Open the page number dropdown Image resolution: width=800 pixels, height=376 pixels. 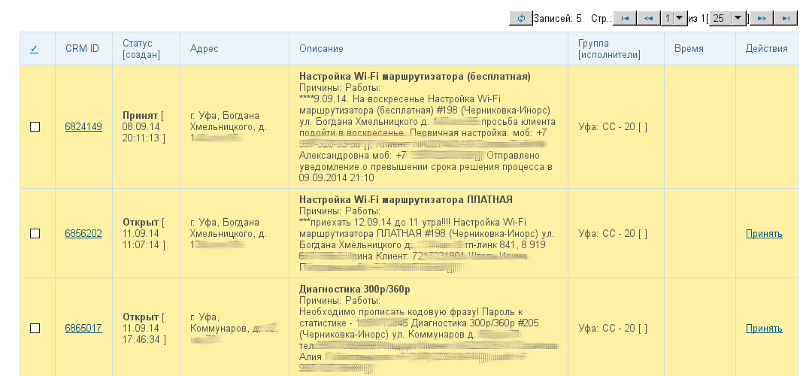(674, 18)
